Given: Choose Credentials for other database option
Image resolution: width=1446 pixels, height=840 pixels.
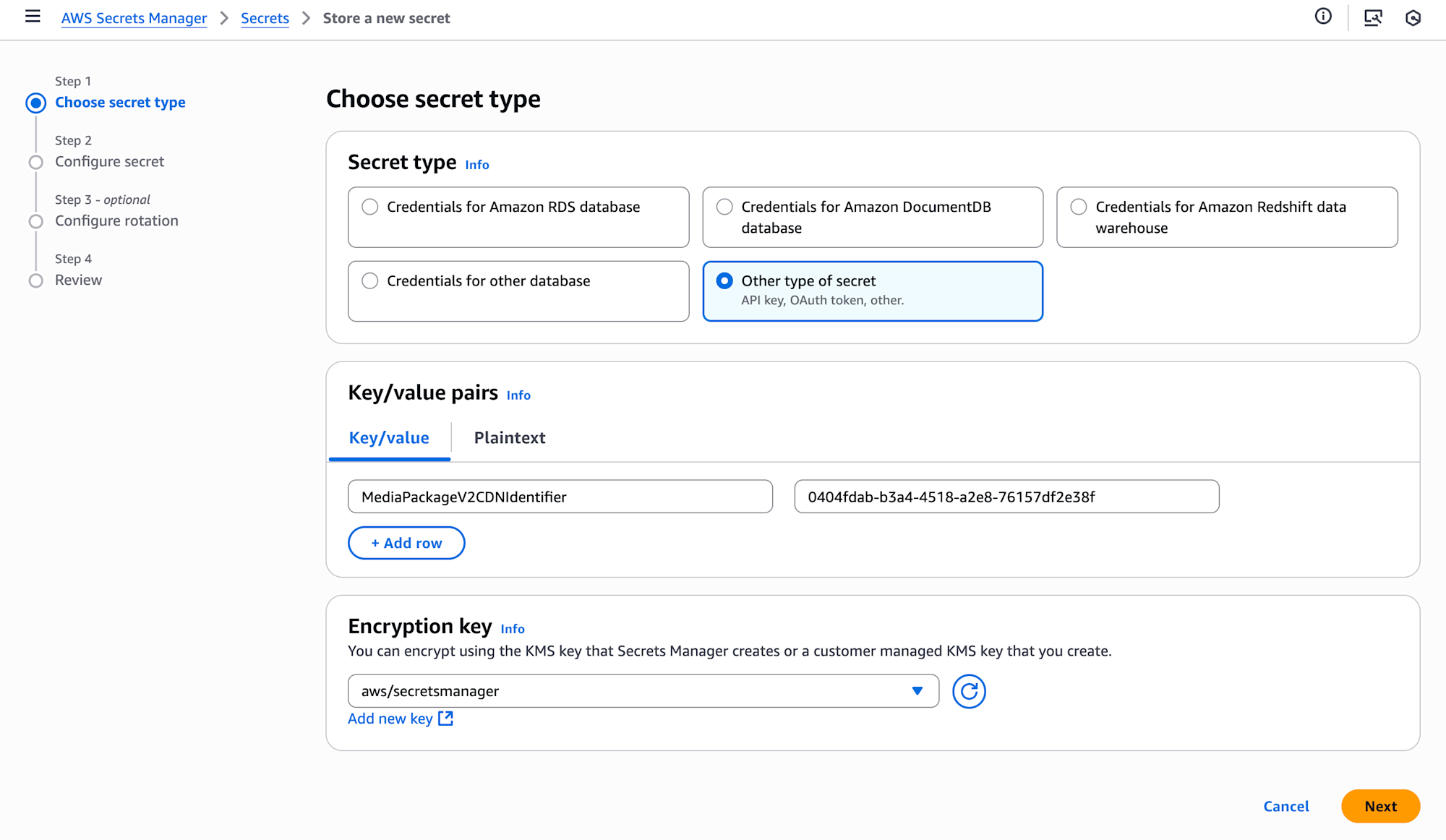Looking at the screenshot, I should tap(370, 280).
